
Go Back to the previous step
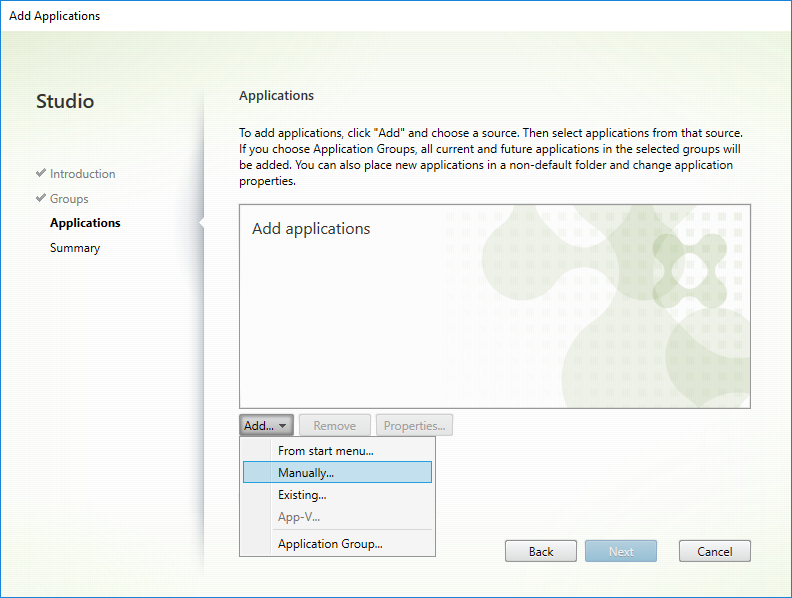point(540,551)
